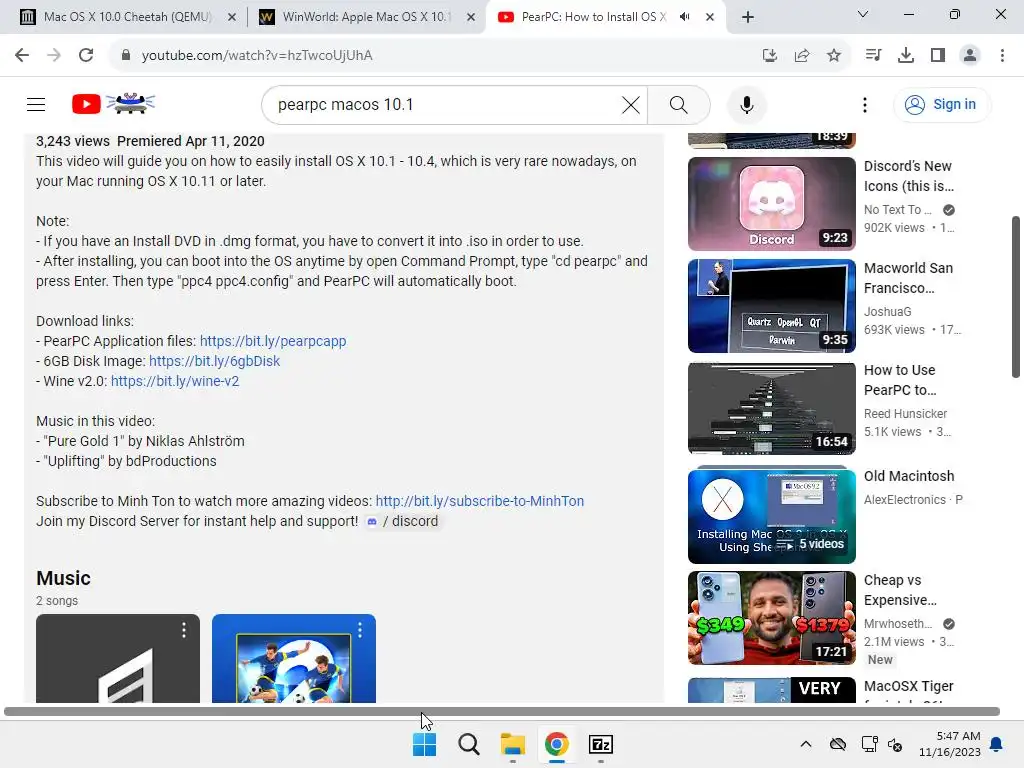Go back to the previous page
The width and height of the screenshot is (1024, 768).
coord(22,56)
